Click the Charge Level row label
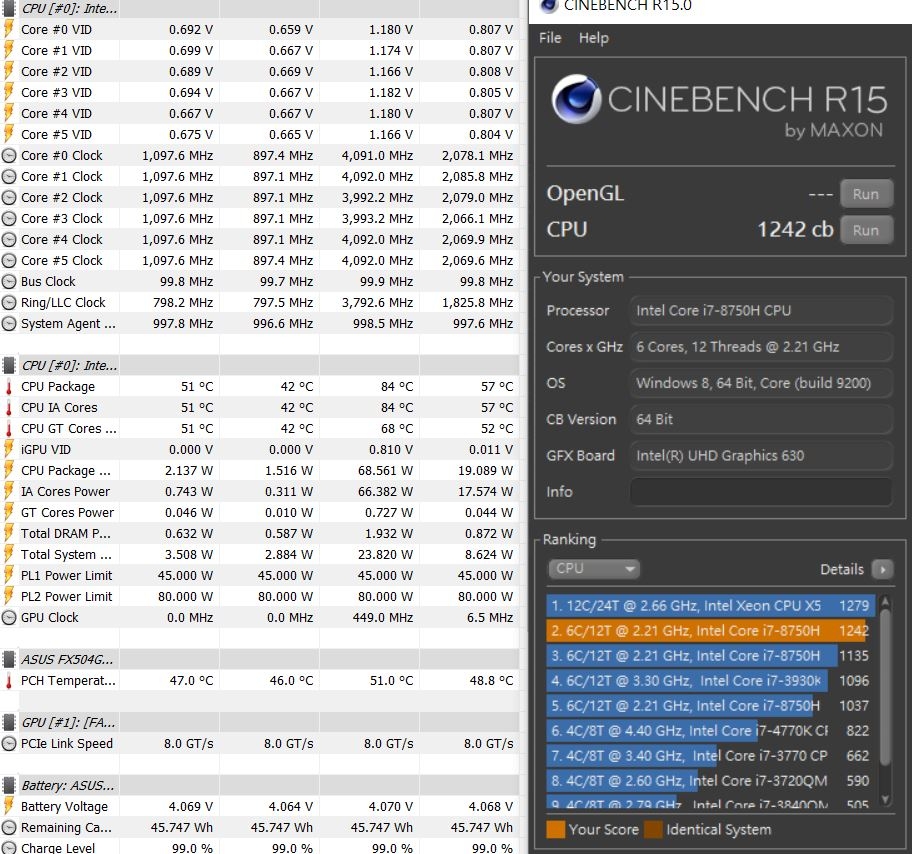 click(58, 848)
